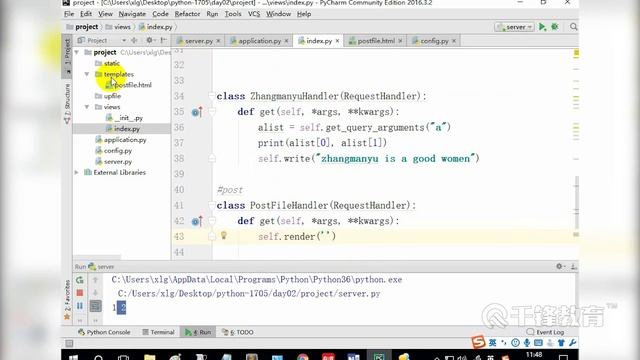This screenshot has width=640, height=360.
Task: Select __init__.py in the project tree
Action: point(124,118)
